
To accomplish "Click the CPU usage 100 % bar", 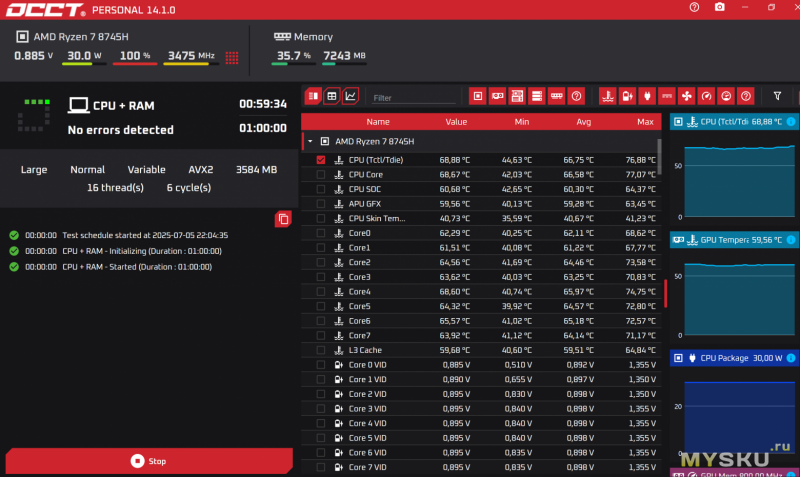I will coord(135,64).
